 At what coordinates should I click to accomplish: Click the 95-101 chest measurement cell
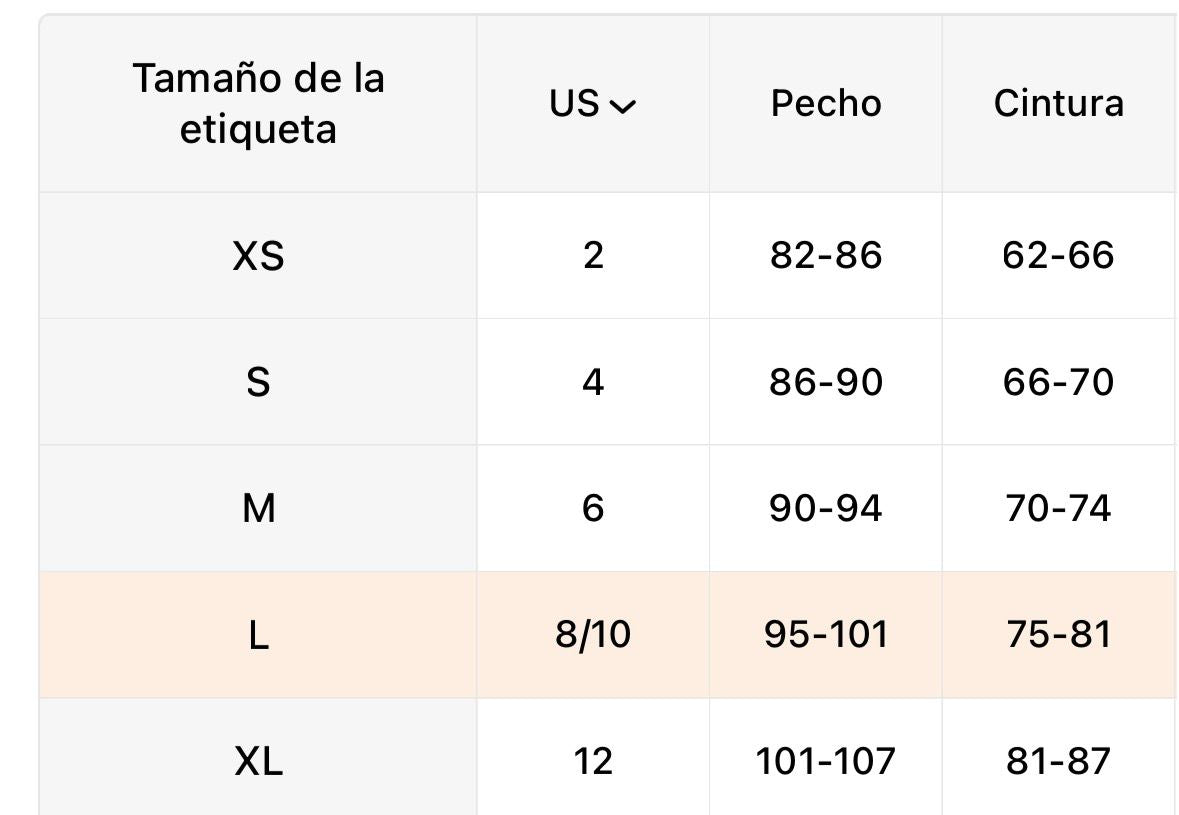tap(826, 635)
